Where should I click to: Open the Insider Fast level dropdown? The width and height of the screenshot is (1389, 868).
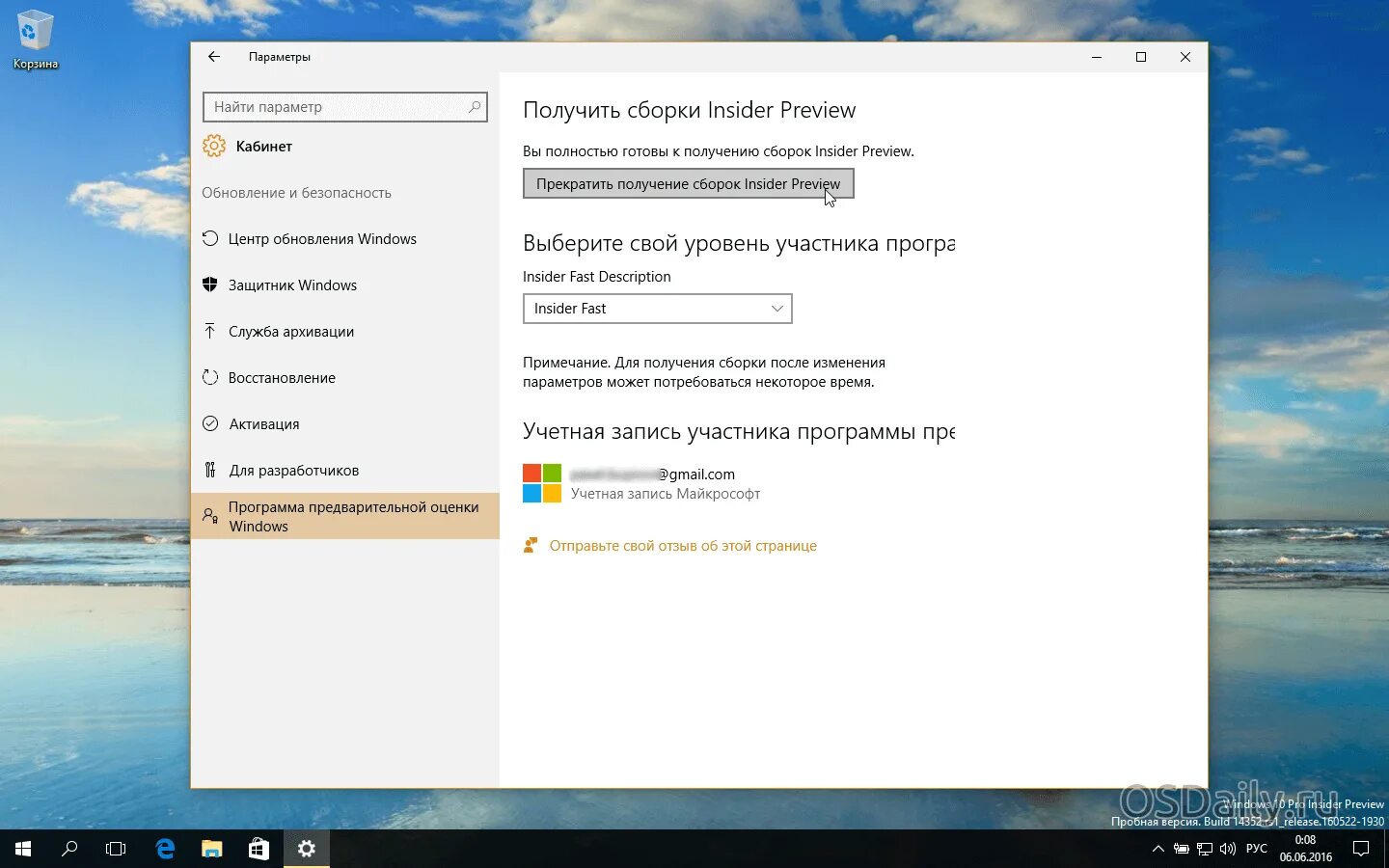pyautogui.click(x=658, y=309)
